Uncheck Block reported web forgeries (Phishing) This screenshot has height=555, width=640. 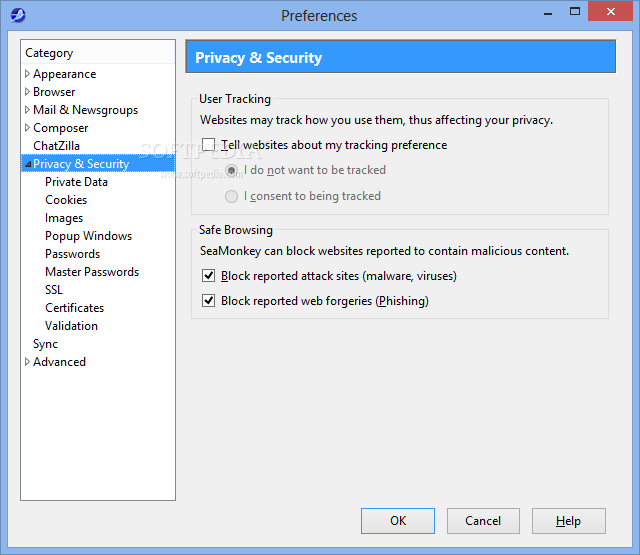tap(209, 301)
